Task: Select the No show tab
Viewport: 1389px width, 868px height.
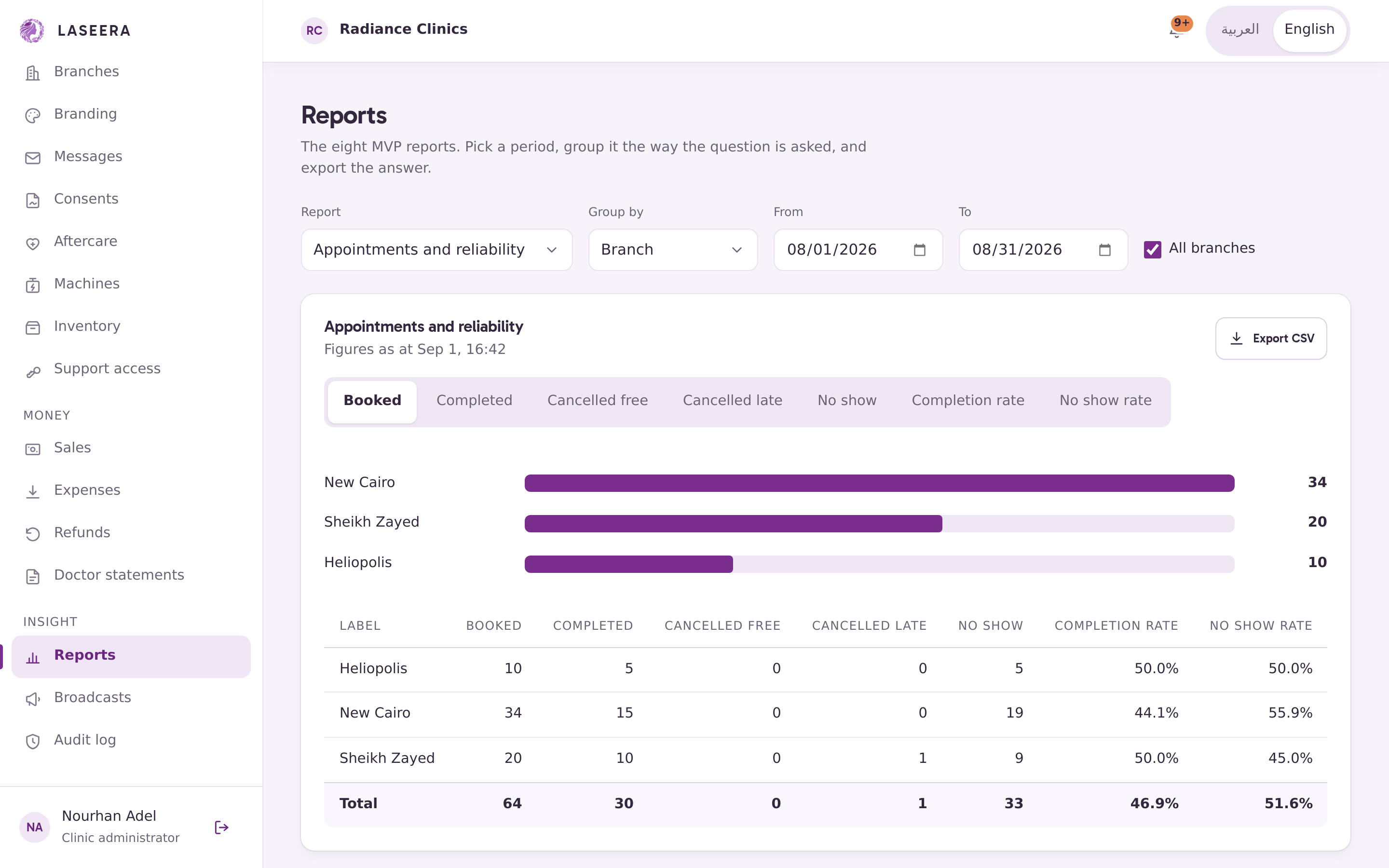Action: (846, 401)
